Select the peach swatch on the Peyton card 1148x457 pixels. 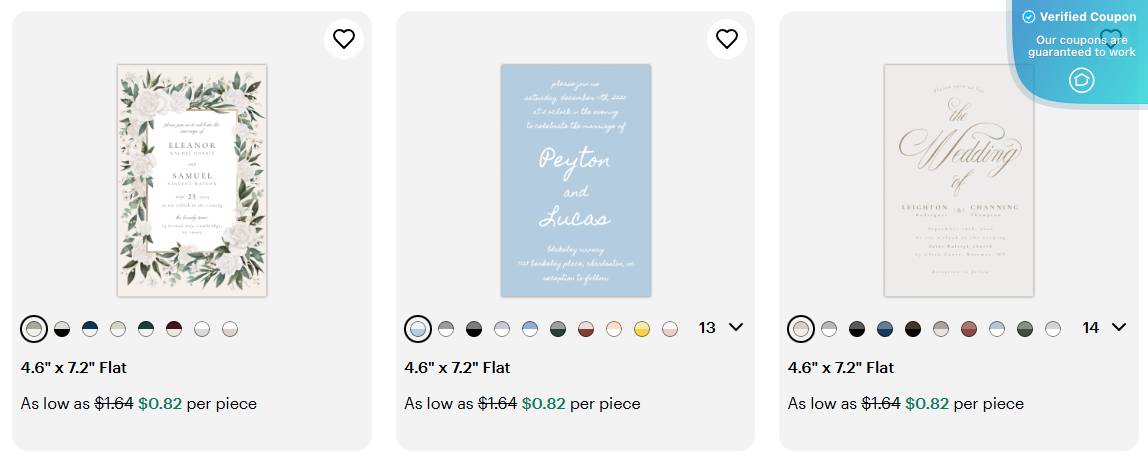click(x=614, y=328)
